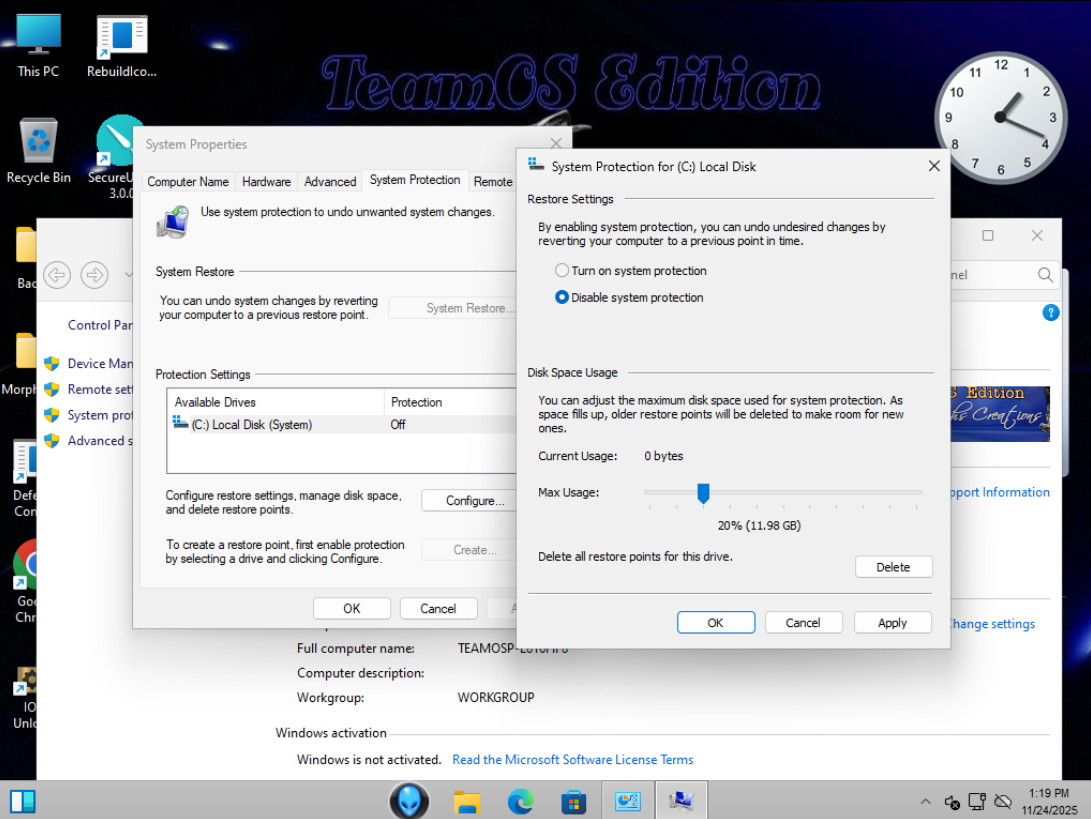Click OK in System Properties

(x=351, y=608)
